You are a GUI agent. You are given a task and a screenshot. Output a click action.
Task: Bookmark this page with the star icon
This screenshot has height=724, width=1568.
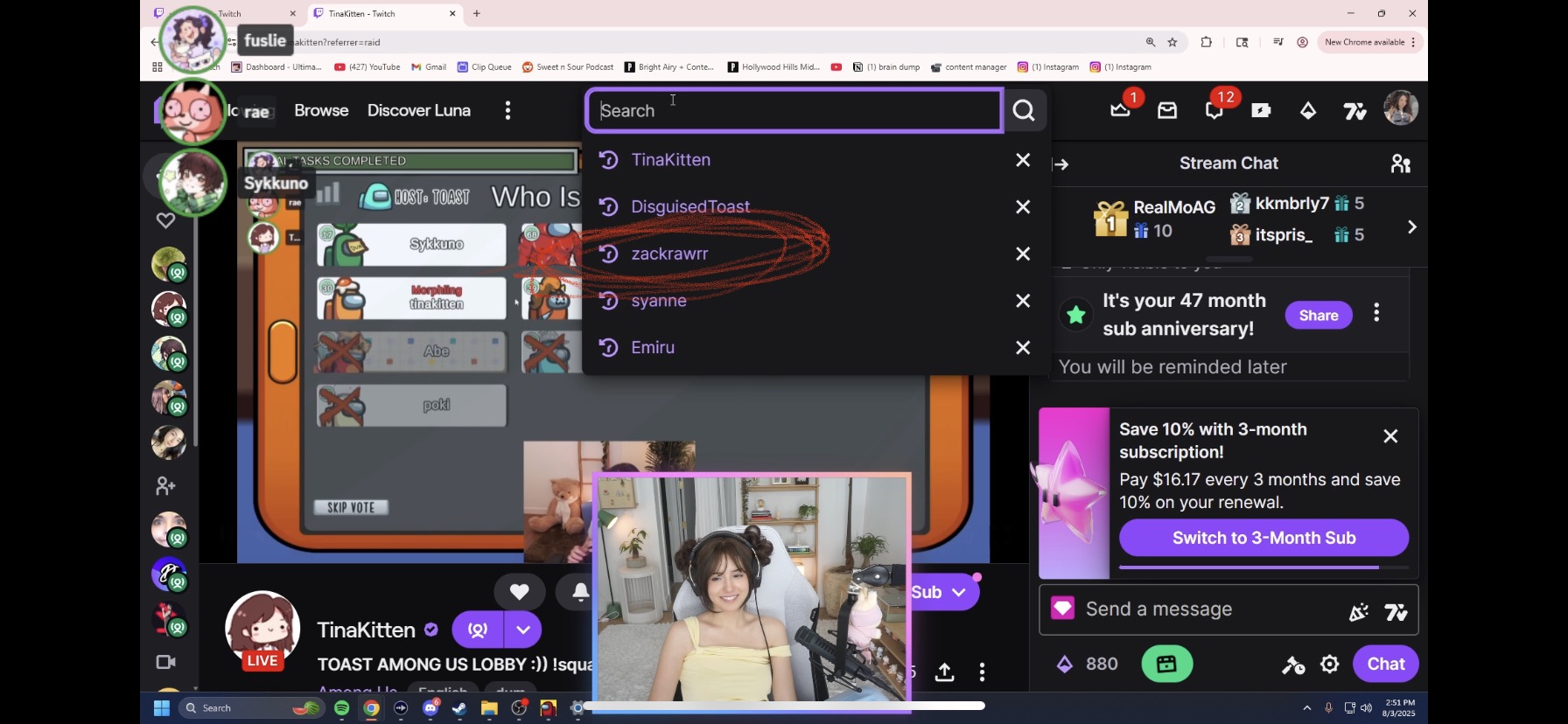(x=1172, y=42)
